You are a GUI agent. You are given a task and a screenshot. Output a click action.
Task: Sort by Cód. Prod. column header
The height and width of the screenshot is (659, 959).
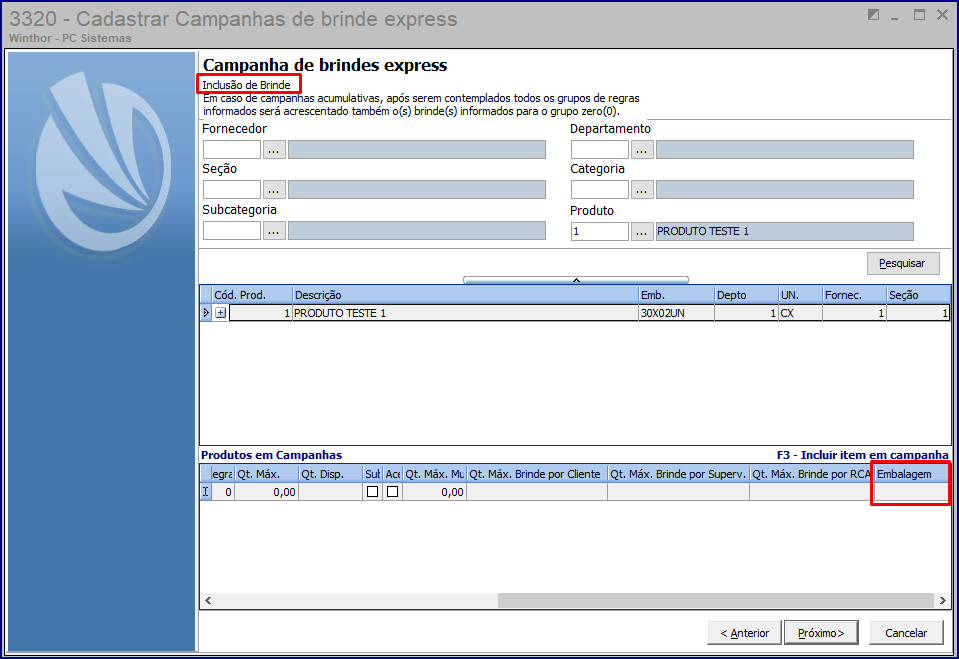(x=252, y=295)
